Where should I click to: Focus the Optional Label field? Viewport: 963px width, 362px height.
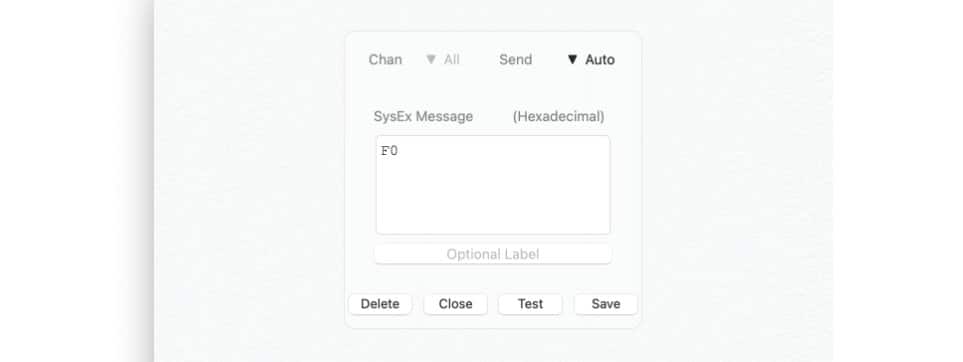pyautogui.click(x=493, y=254)
